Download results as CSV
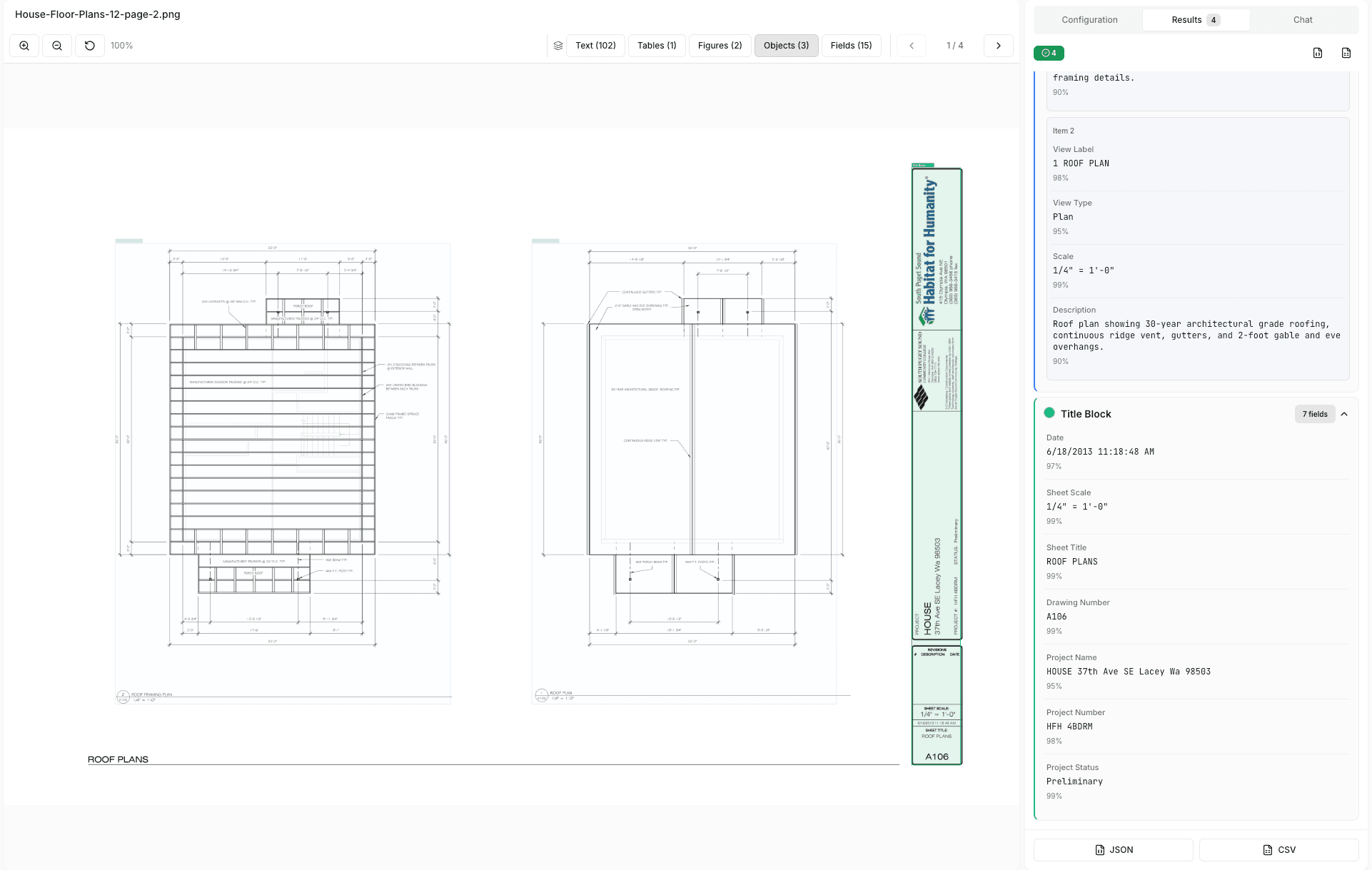This screenshot has width=1372, height=870. coord(1278,850)
